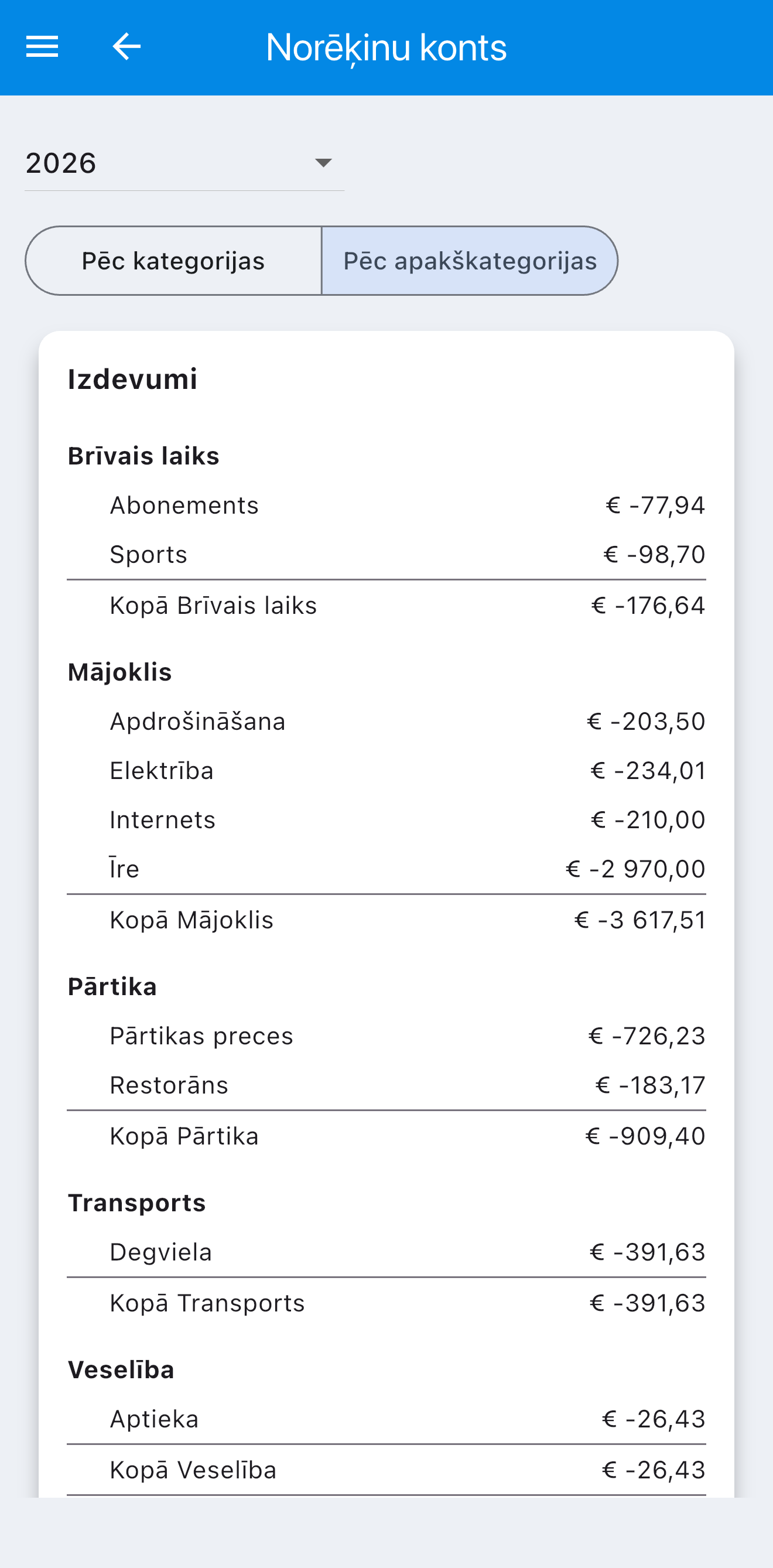Open the Aptieka expense entry
The height and width of the screenshot is (1568, 773).
(x=386, y=1419)
